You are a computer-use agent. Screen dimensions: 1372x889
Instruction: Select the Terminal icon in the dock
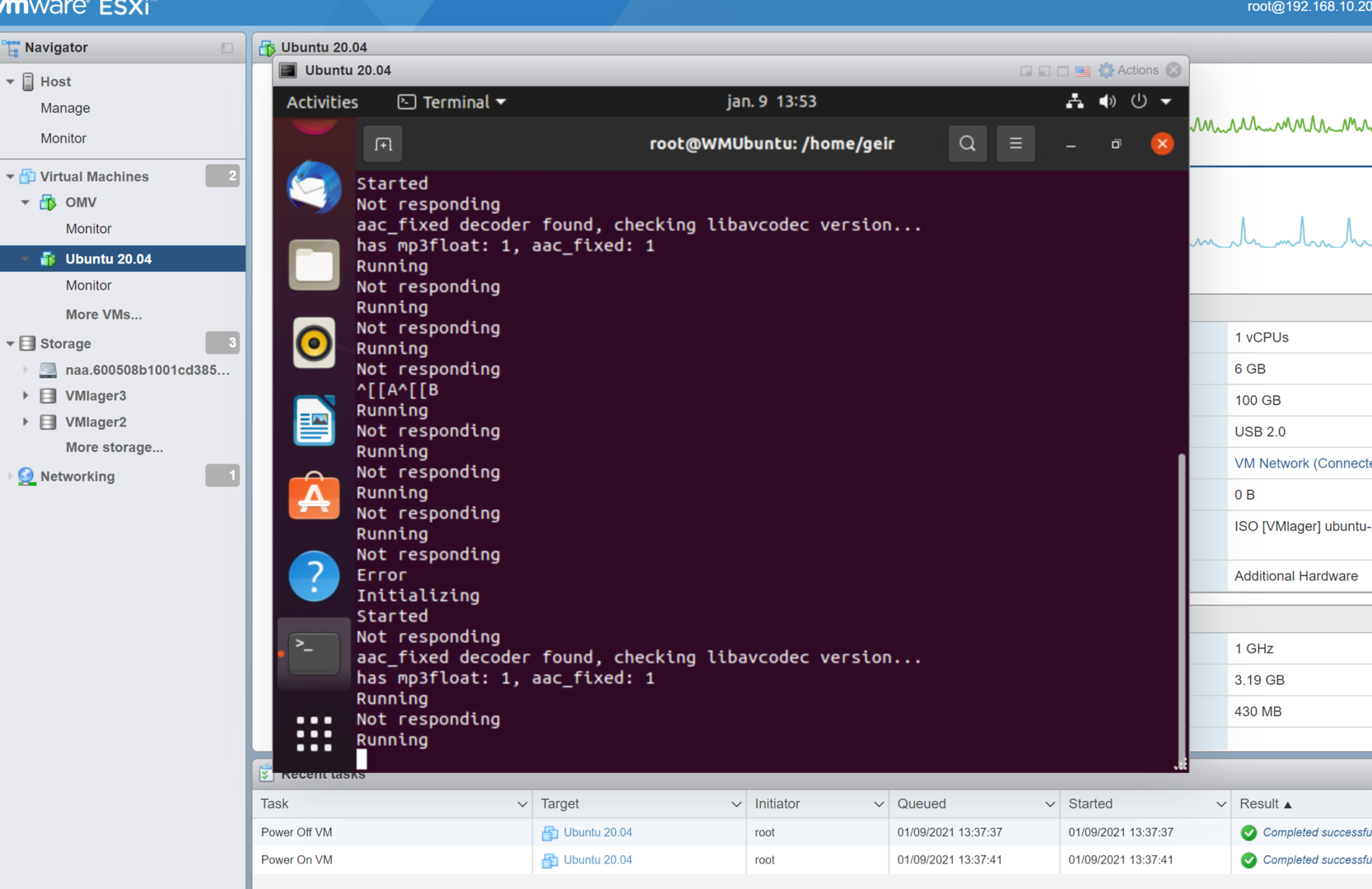pos(314,654)
